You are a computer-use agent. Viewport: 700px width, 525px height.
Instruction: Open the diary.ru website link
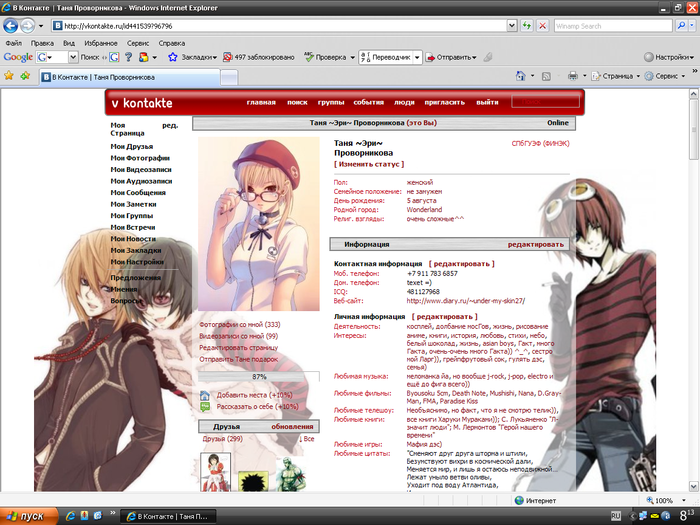coord(466,301)
